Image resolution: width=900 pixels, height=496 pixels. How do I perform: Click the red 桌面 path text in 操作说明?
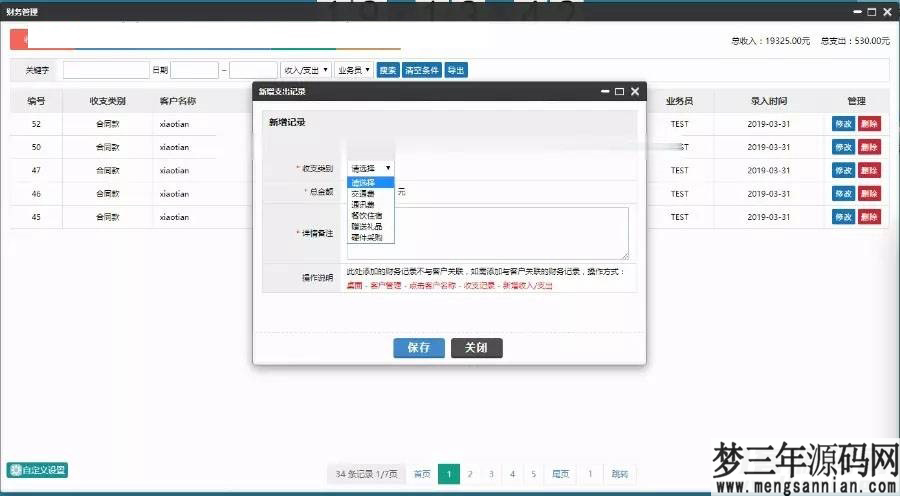(x=354, y=285)
